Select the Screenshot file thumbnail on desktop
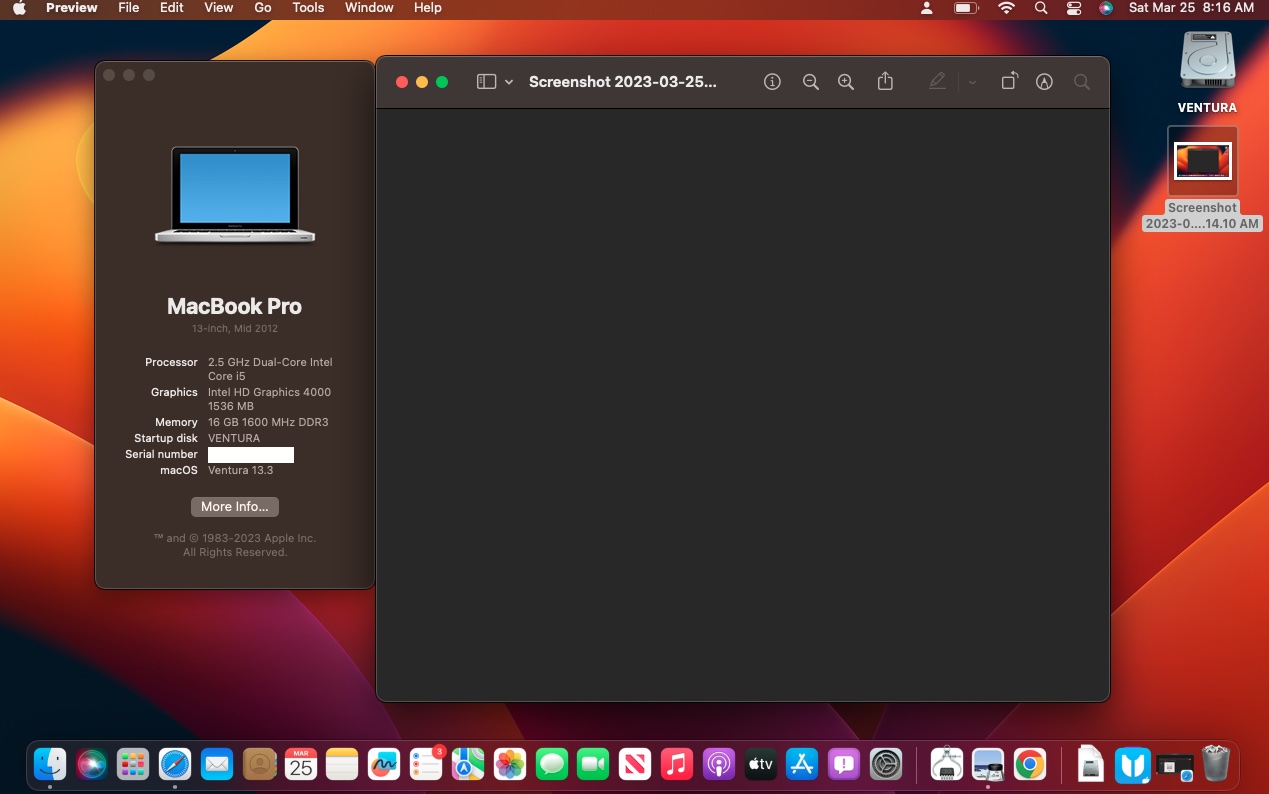 tap(1203, 161)
